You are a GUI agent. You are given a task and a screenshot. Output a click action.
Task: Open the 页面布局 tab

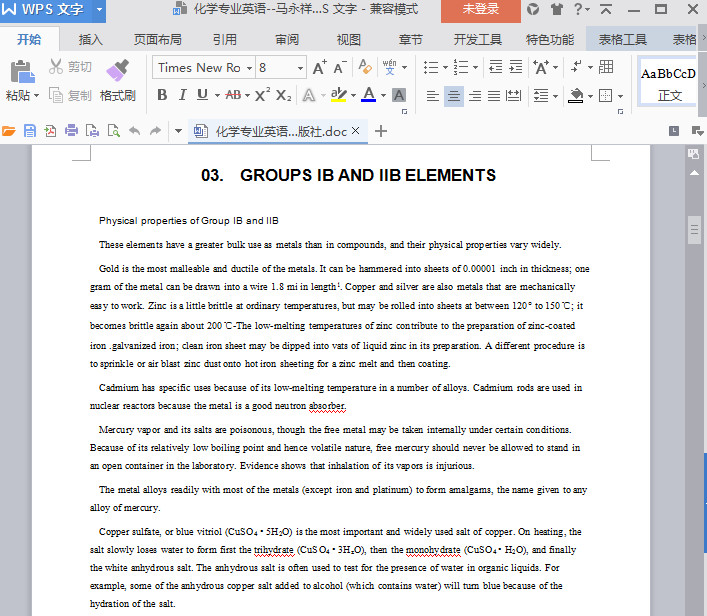tap(158, 40)
